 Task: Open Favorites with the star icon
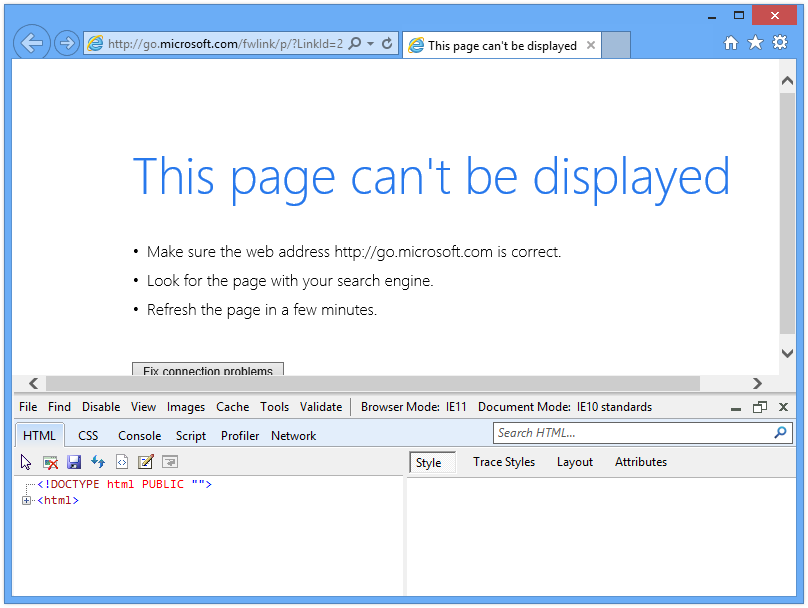coord(755,42)
